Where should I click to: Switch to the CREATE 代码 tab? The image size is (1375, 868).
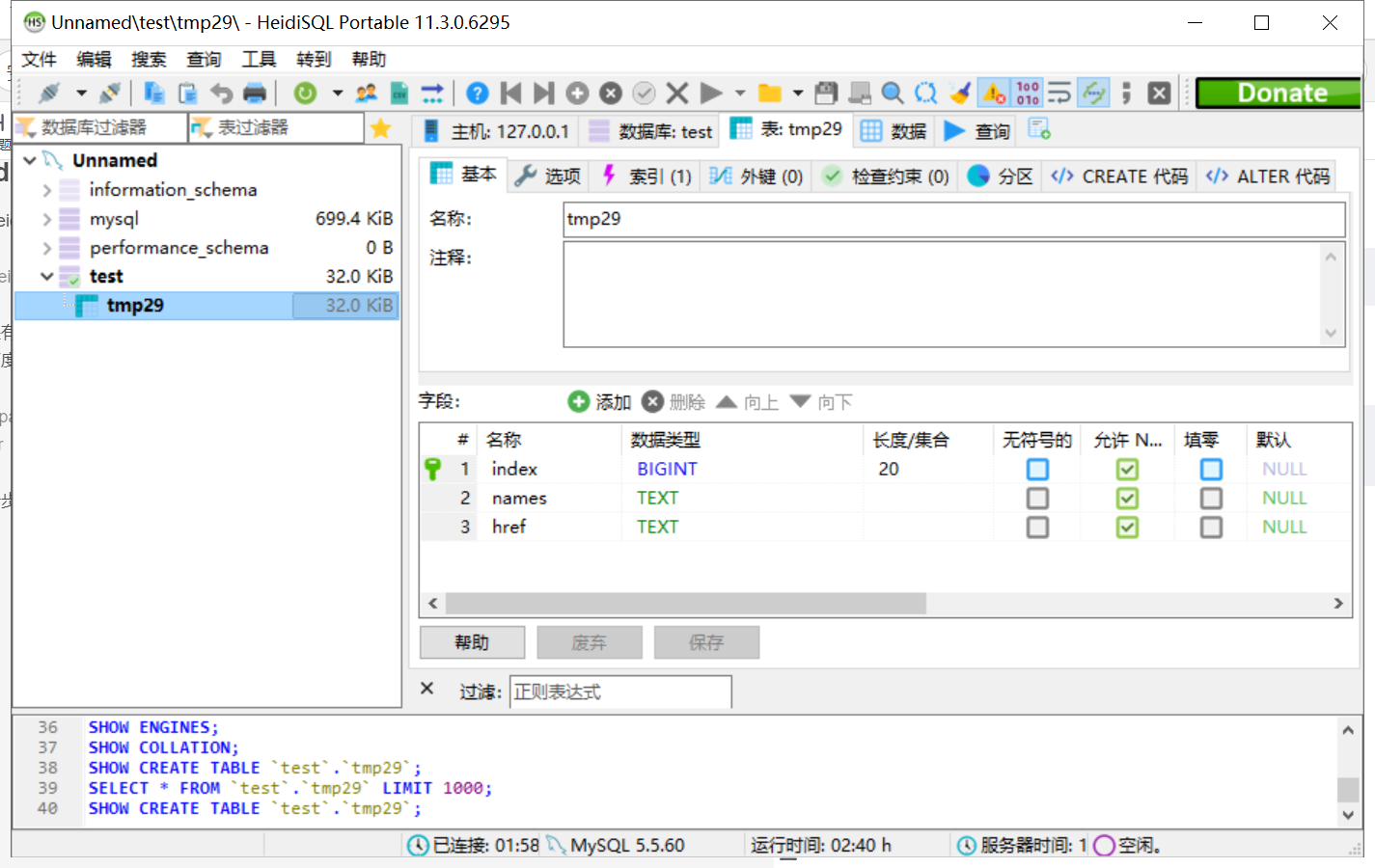point(1118,176)
